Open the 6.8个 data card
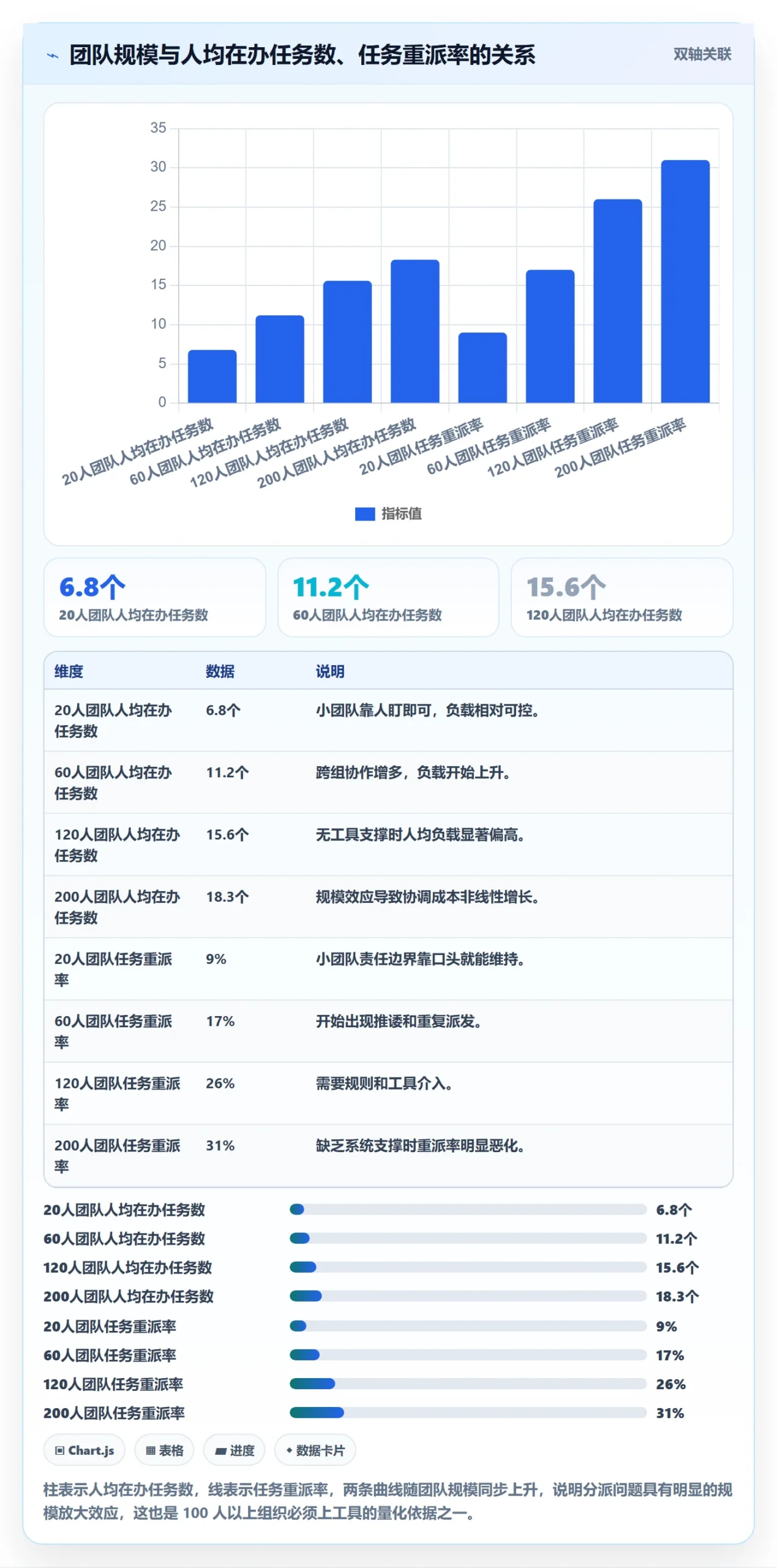Screen dimensions: 777x1568 coord(154,597)
